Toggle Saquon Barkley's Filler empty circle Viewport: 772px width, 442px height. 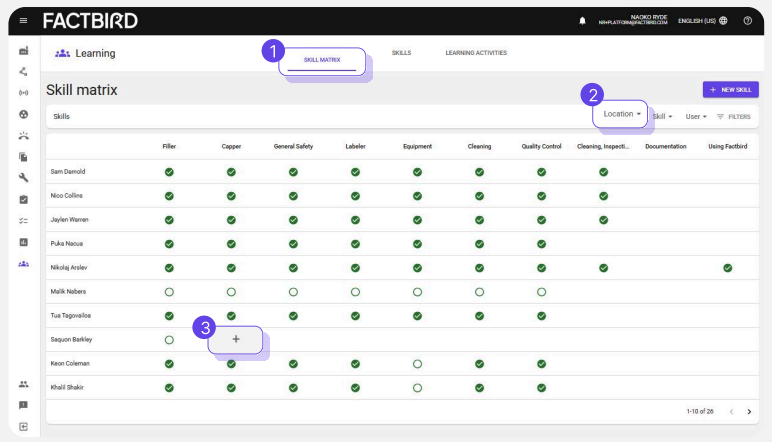tap(169, 340)
